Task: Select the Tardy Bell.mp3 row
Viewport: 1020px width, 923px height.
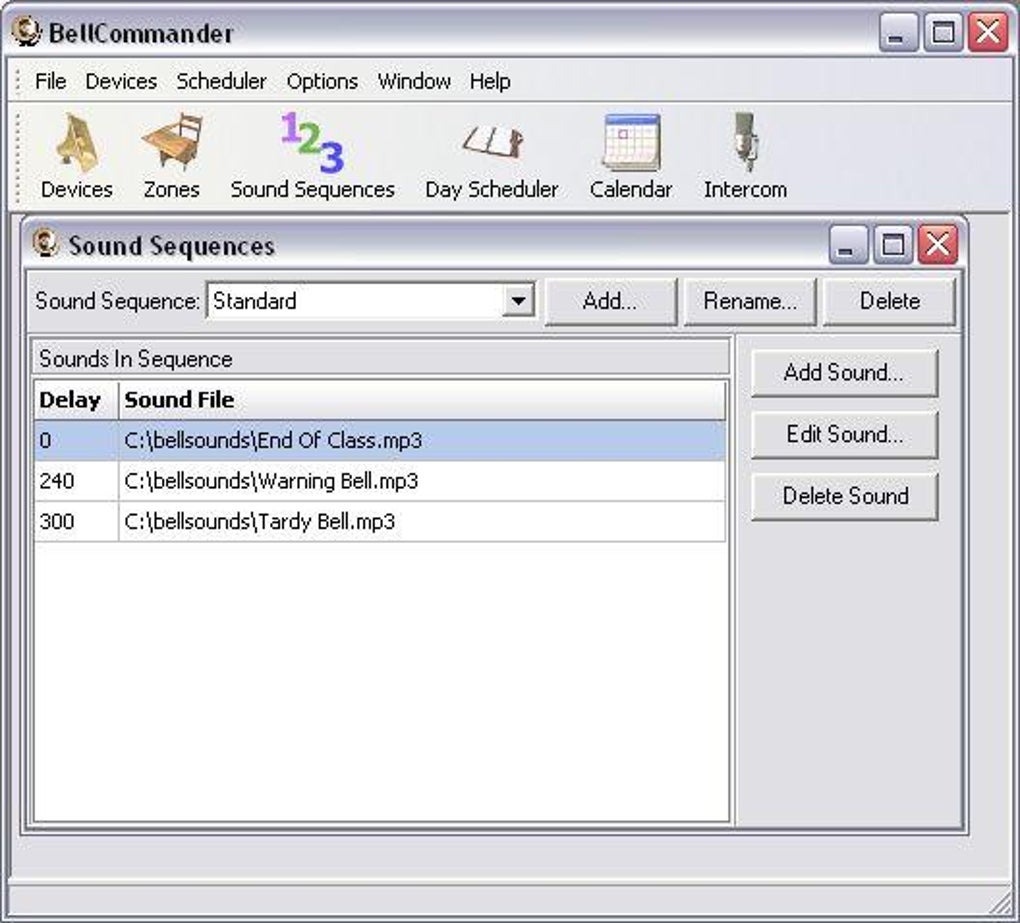Action: point(380,522)
